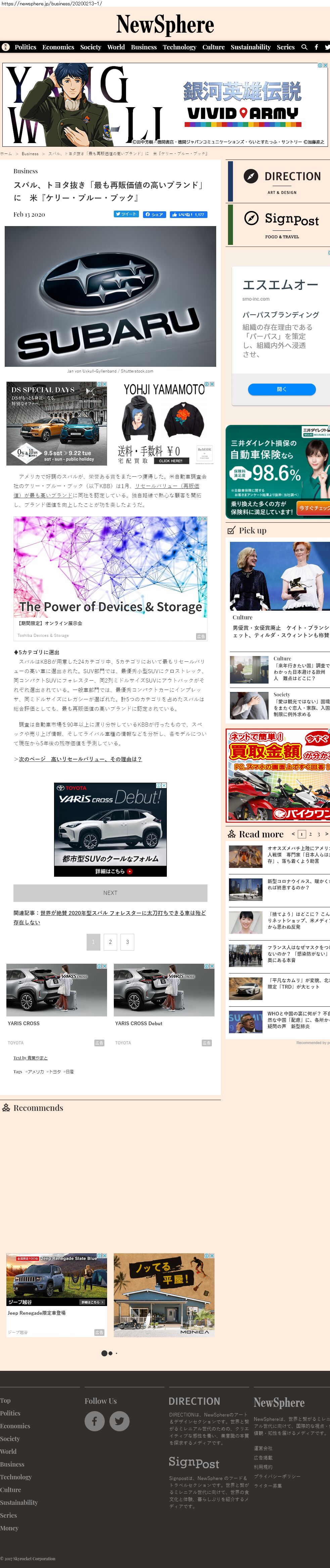
Task: Open the Society menu item
Action: pyautogui.click(x=91, y=47)
